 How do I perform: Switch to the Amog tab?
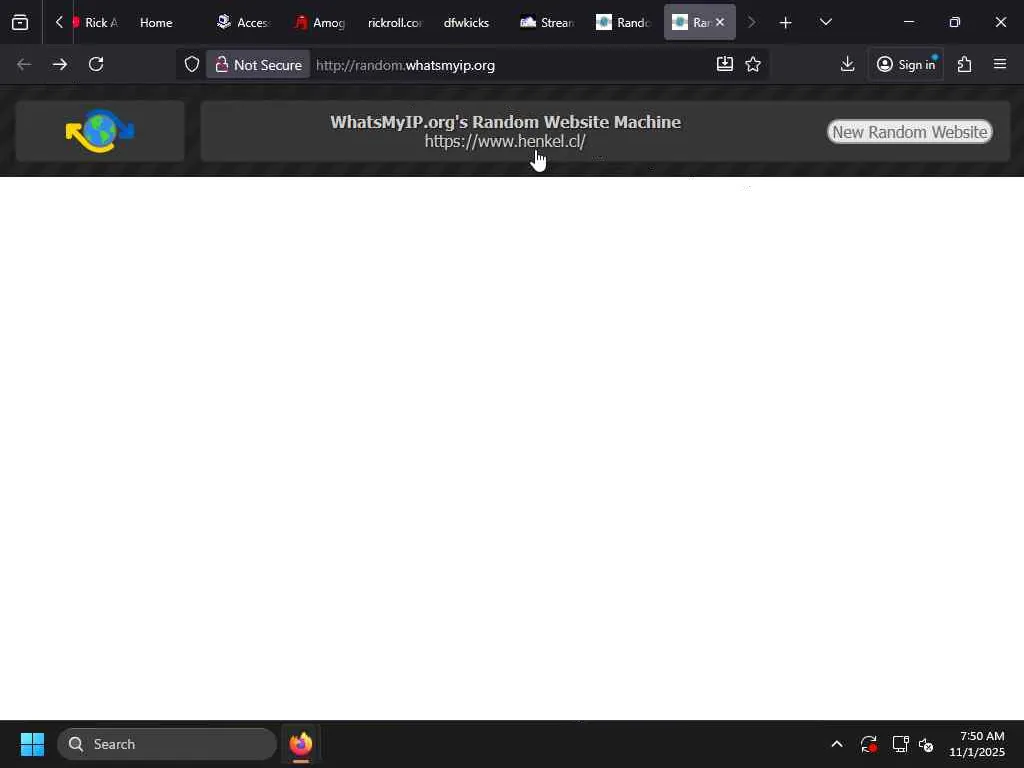(319, 22)
